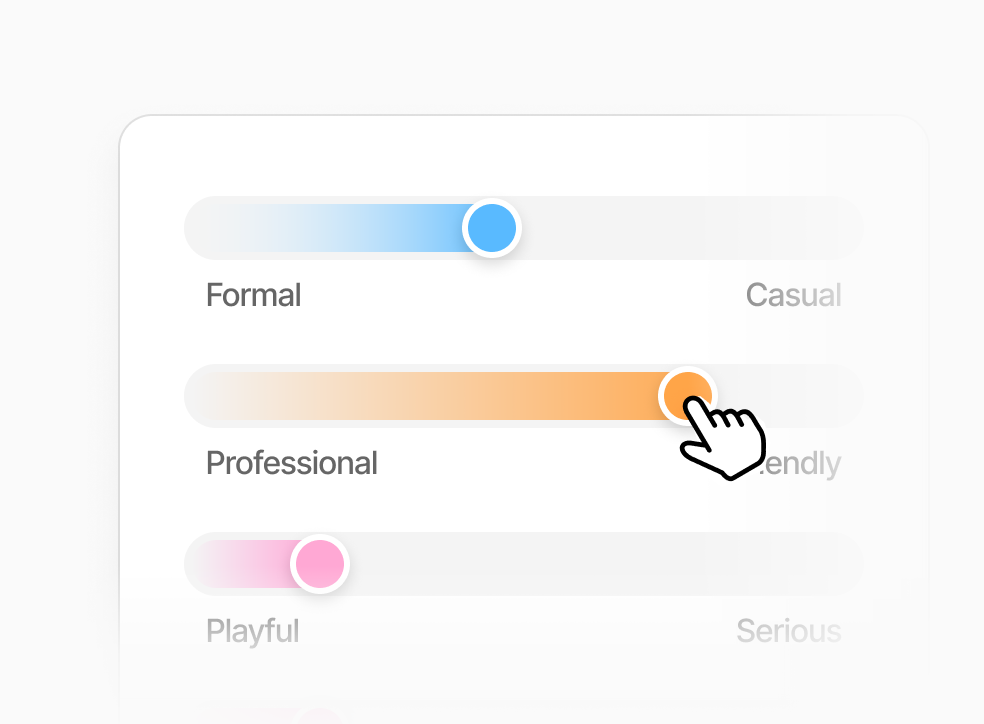Click the 'Casual' label
Viewport: 984px width, 724px height.
(793, 295)
